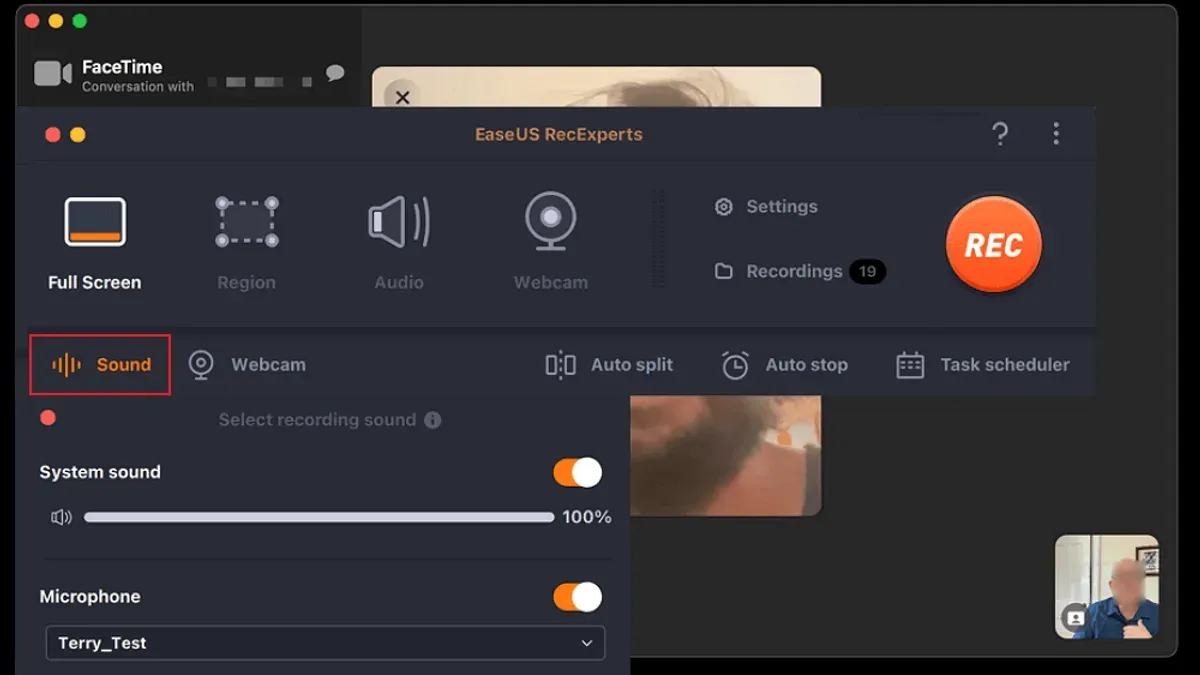This screenshot has width=1200, height=675.
Task: Click the recordings count badge 19
Action: click(x=867, y=271)
